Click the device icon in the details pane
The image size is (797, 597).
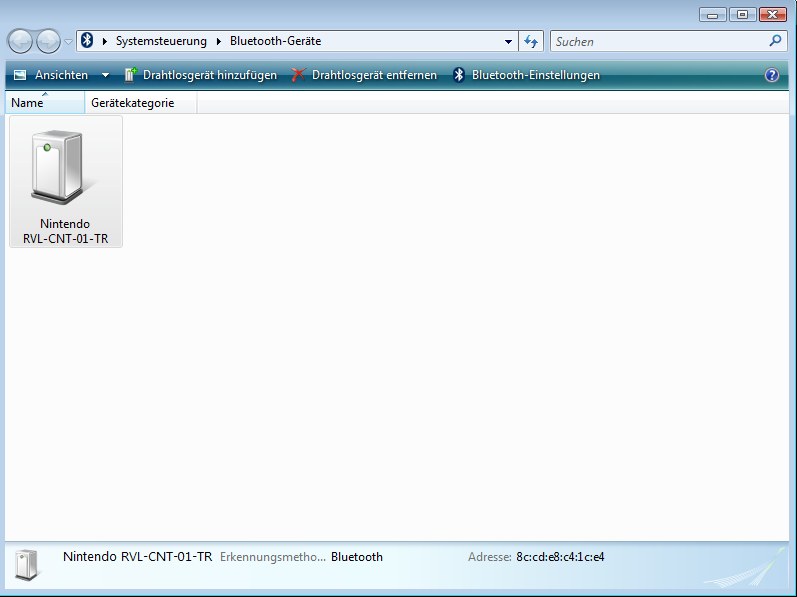(x=26, y=564)
